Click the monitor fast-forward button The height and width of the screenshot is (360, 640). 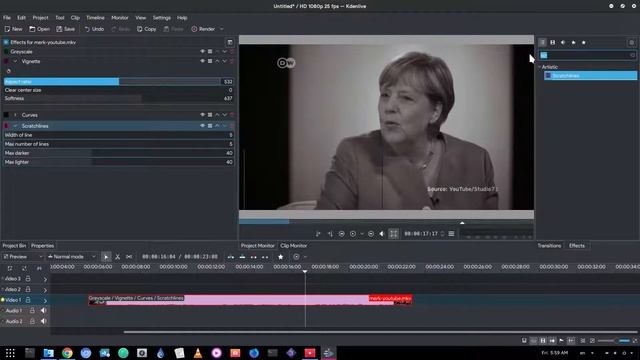coord(371,233)
